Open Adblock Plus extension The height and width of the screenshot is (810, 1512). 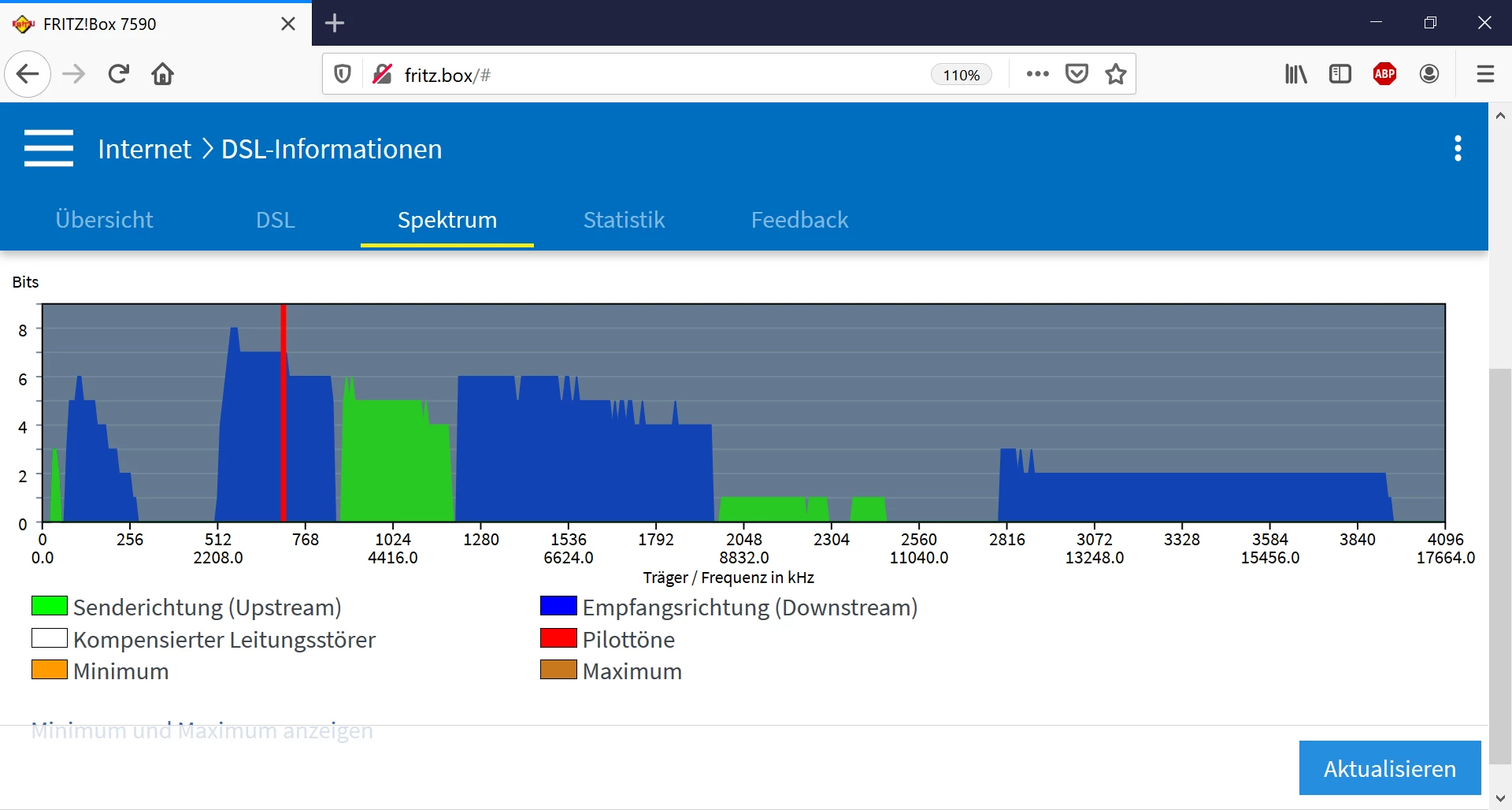click(1385, 74)
